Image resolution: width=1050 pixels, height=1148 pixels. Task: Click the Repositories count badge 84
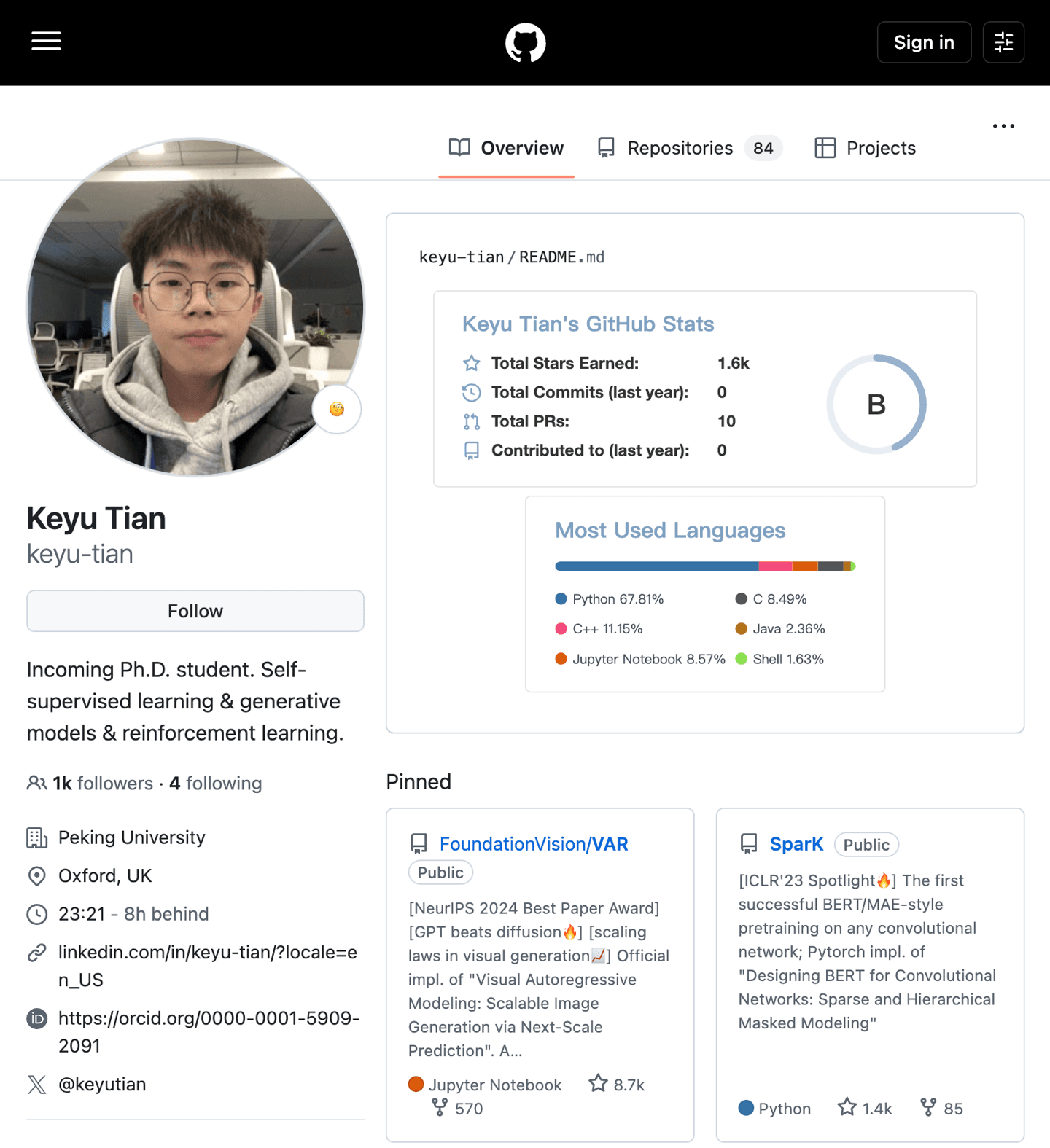[x=763, y=148]
